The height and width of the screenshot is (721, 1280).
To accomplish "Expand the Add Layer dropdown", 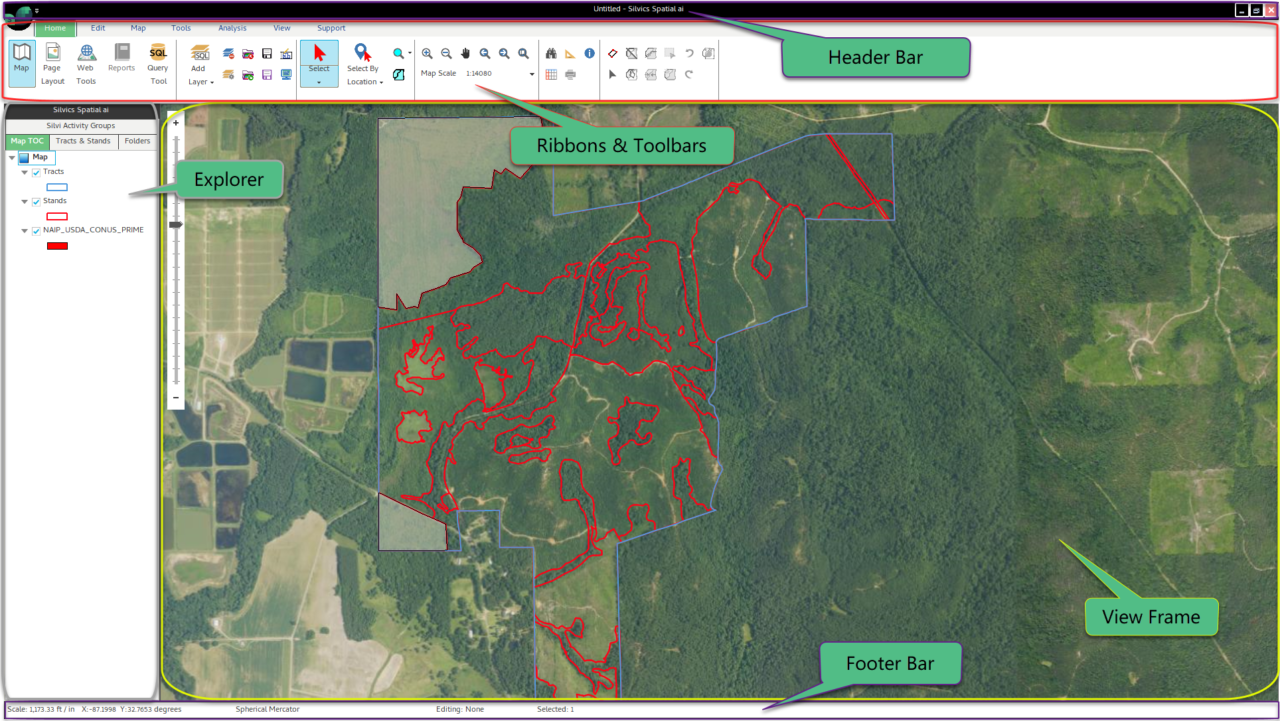I will [x=200, y=82].
